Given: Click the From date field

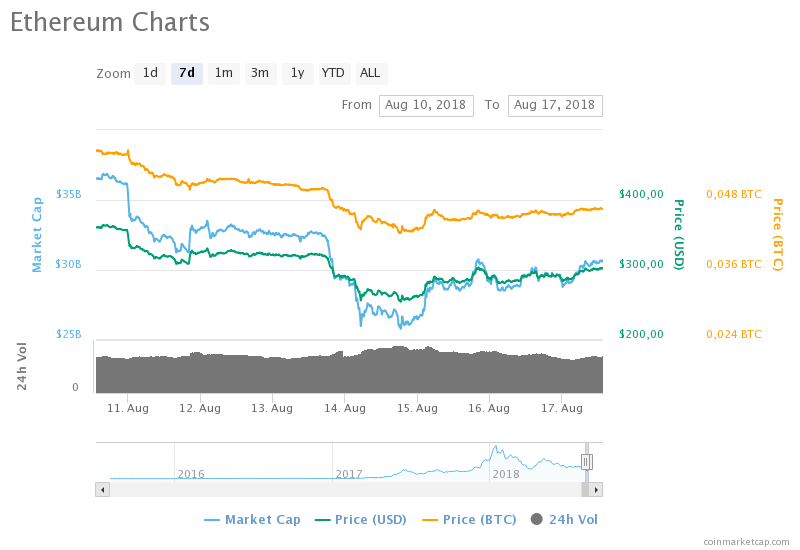Looking at the screenshot, I should (x=425, y=105).
